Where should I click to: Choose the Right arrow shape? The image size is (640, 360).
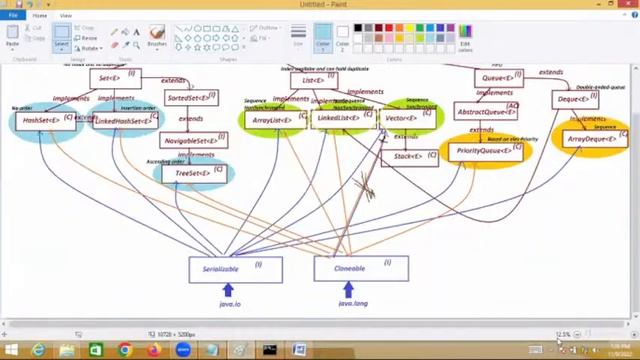coord(216,38)
